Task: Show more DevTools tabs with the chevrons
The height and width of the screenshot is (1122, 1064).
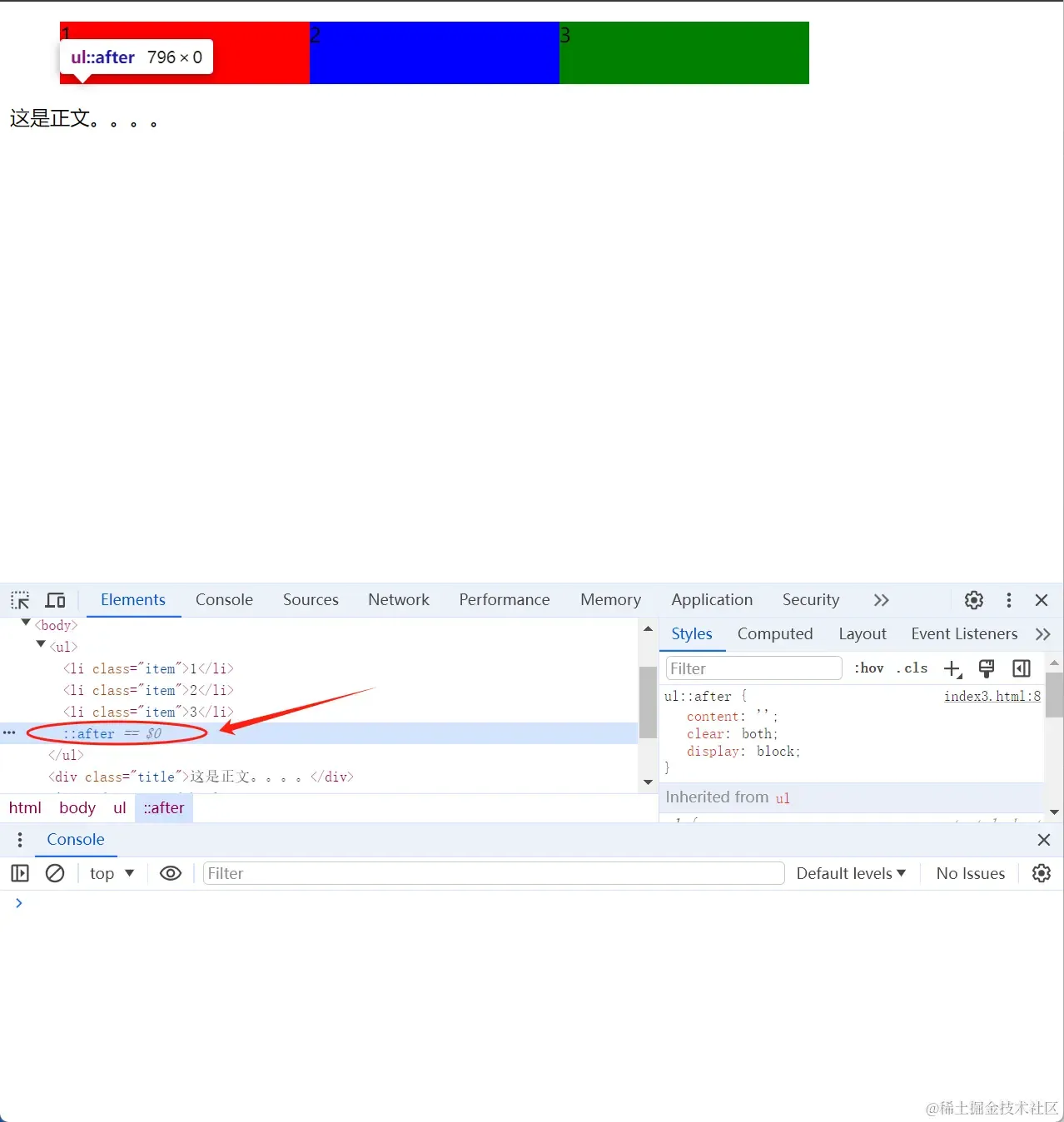Action: (x=882, y=600)
